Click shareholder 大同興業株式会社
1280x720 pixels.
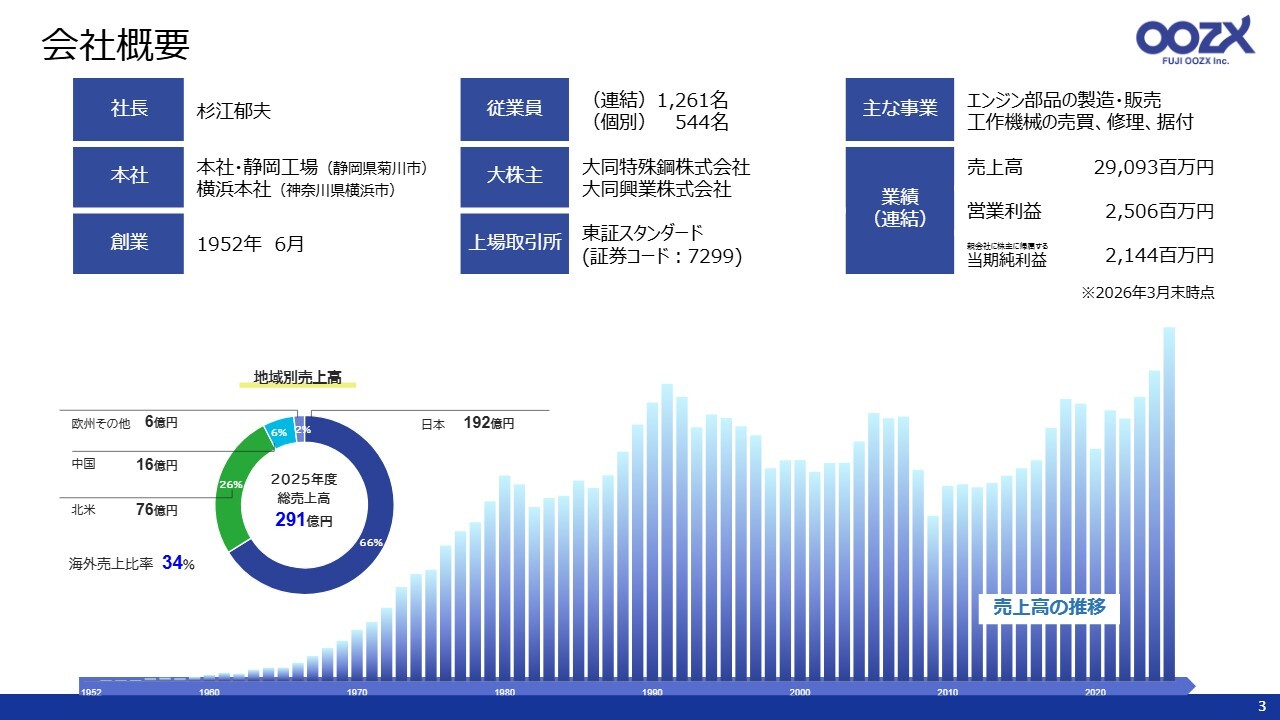click(657, 189)
